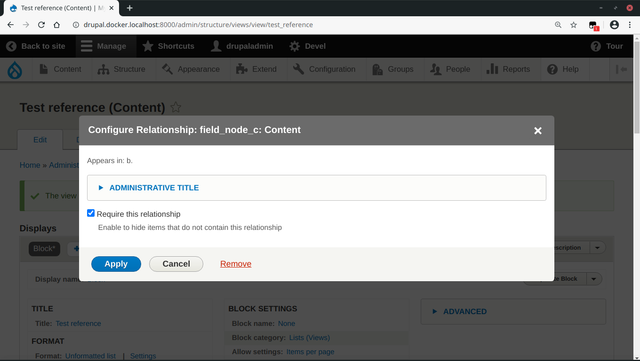
Task: Open the drupaladmin user menu
Action: click(x=242, y=46)
